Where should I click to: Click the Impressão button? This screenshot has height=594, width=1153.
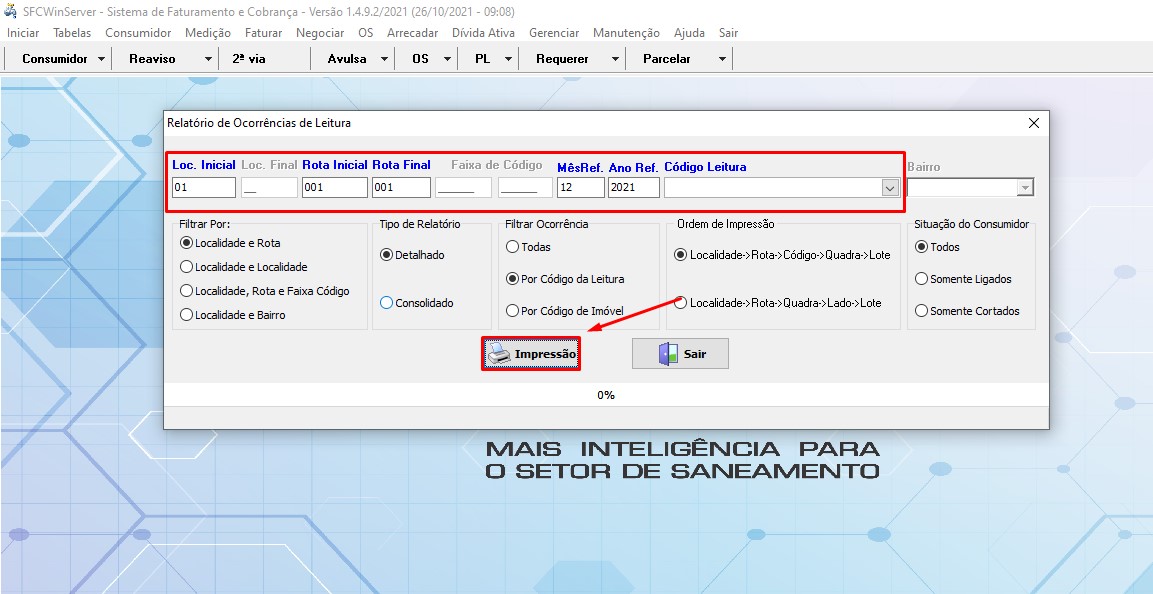coord(530,352)
